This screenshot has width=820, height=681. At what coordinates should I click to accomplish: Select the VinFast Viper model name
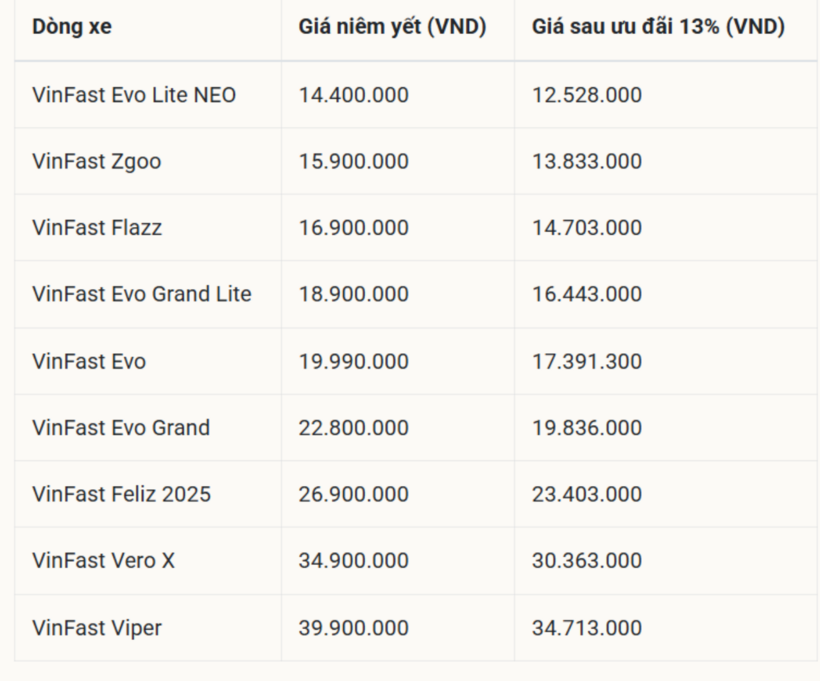pos(97,628)
